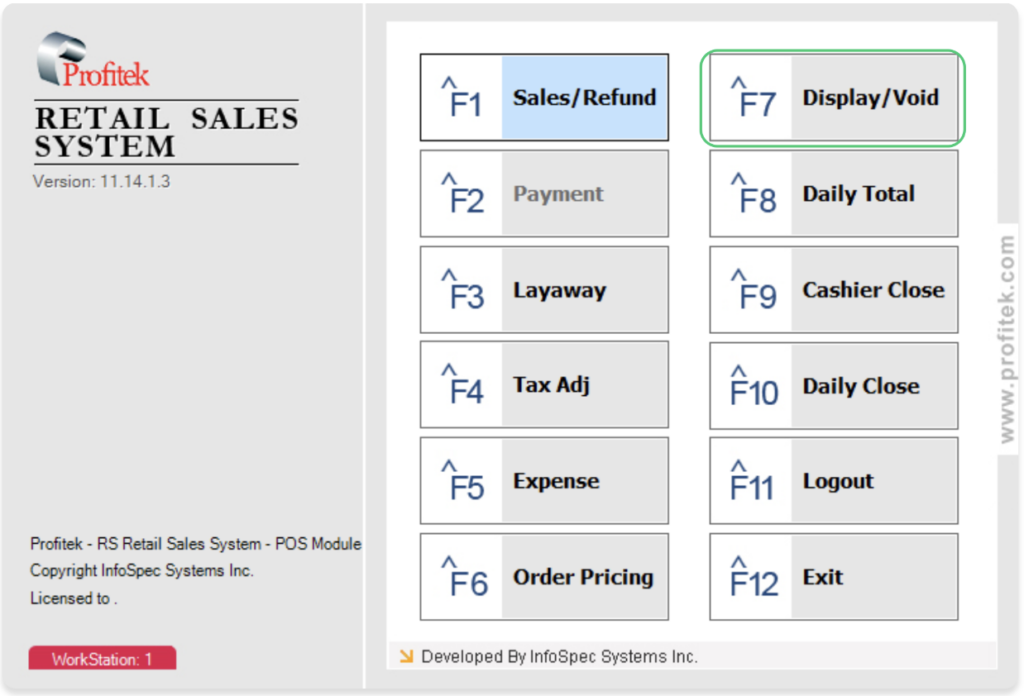The width and height of the screenshot is (1024, 696).
Task: Run the Daily Close function
Action: pos(833,385)
